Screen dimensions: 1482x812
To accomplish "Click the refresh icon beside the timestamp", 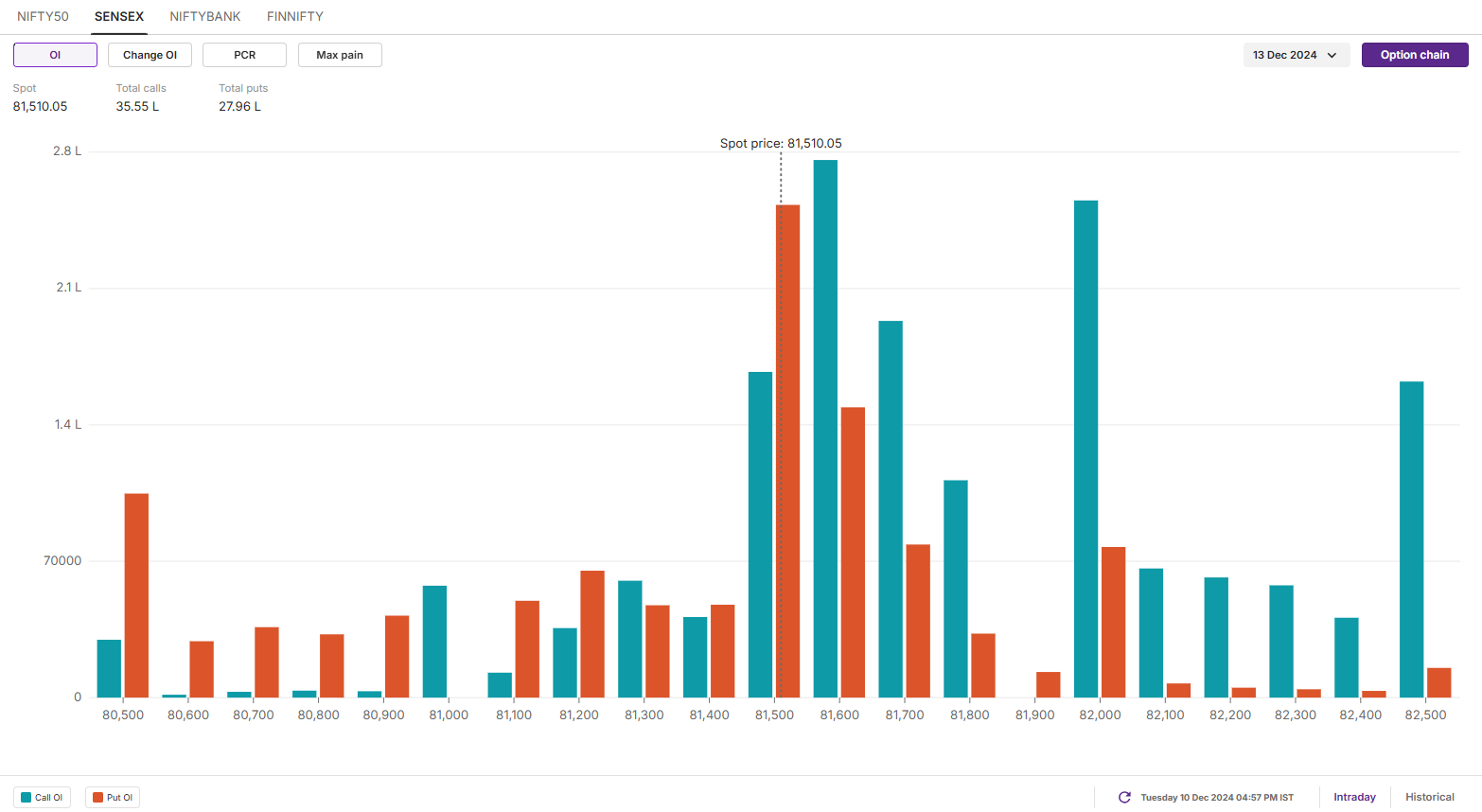I will point(1124,797).
